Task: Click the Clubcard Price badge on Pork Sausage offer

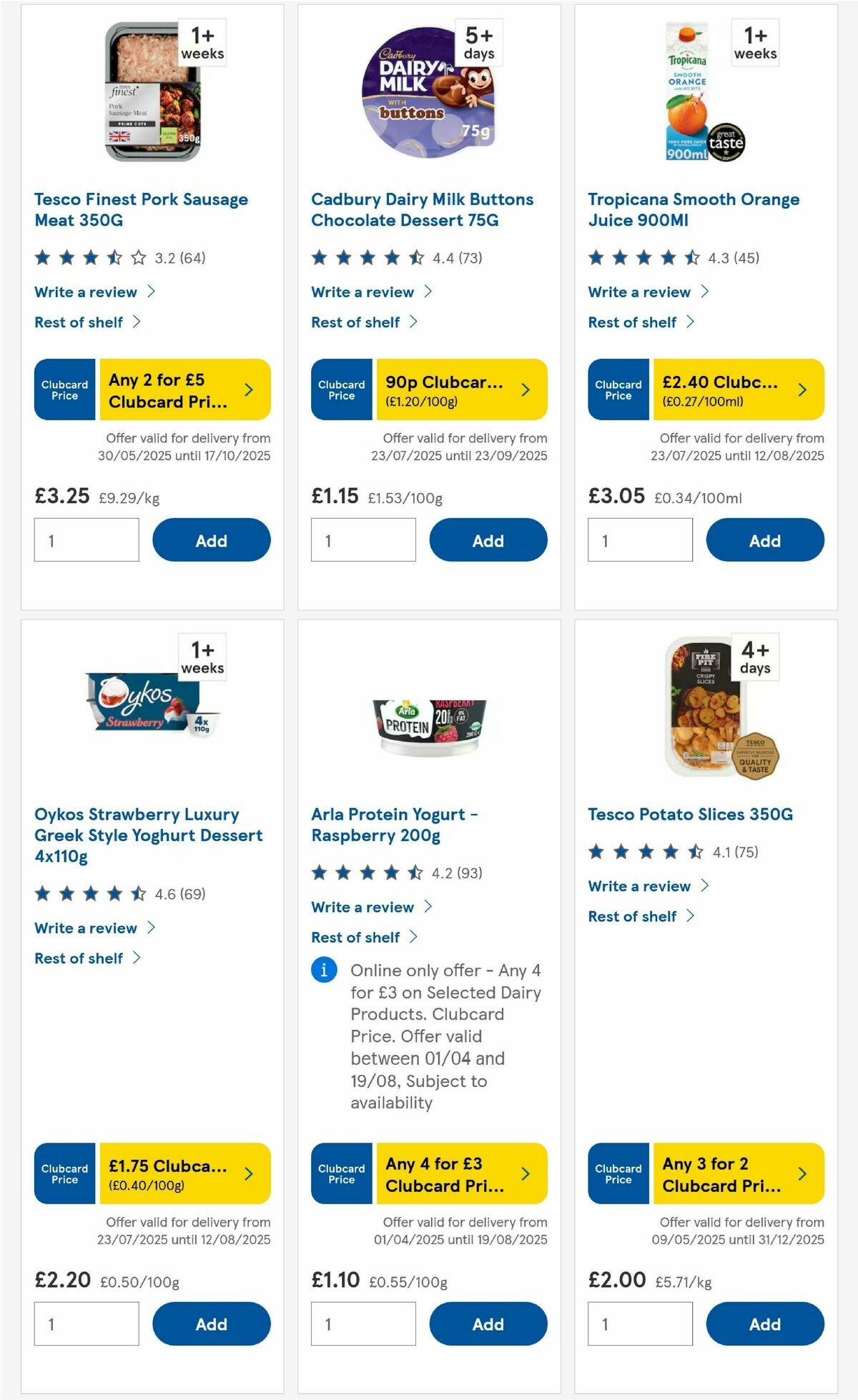Action: [64, 389]
